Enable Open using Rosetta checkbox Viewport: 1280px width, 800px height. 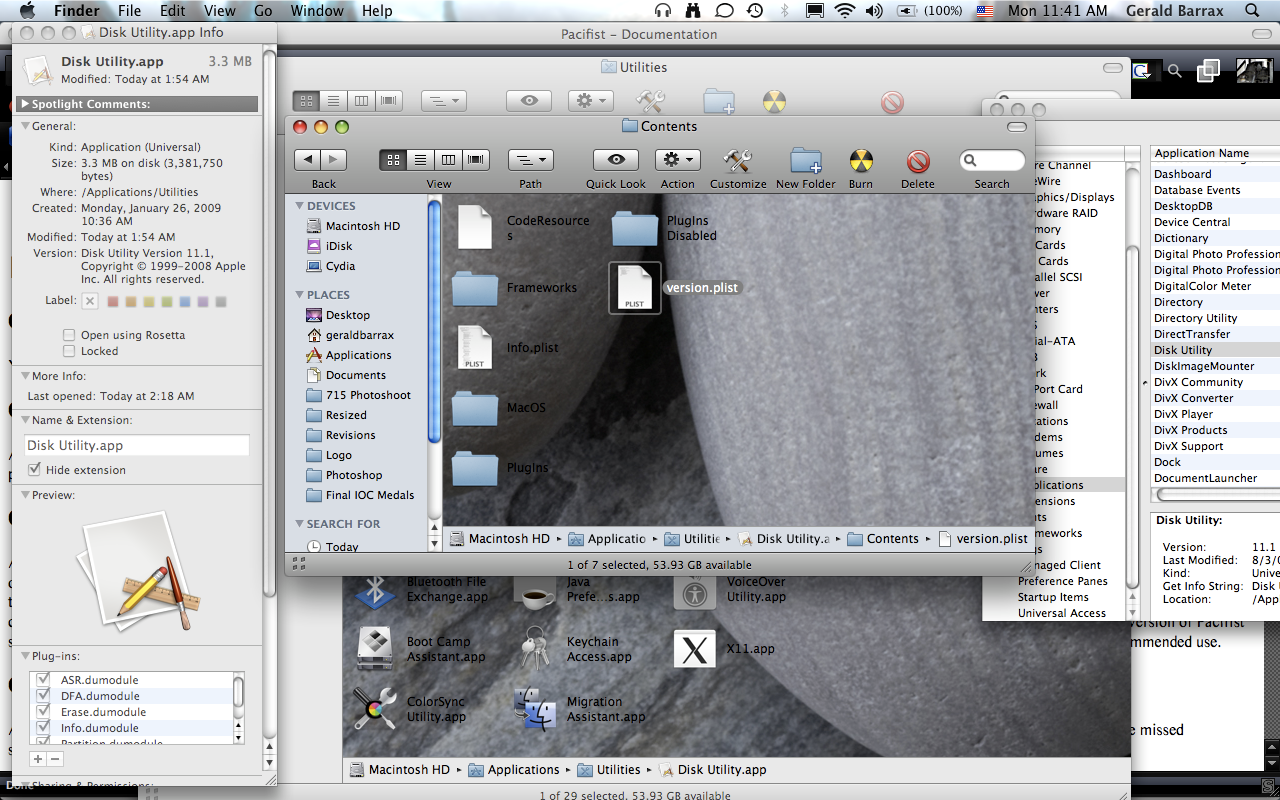(69, 335)
